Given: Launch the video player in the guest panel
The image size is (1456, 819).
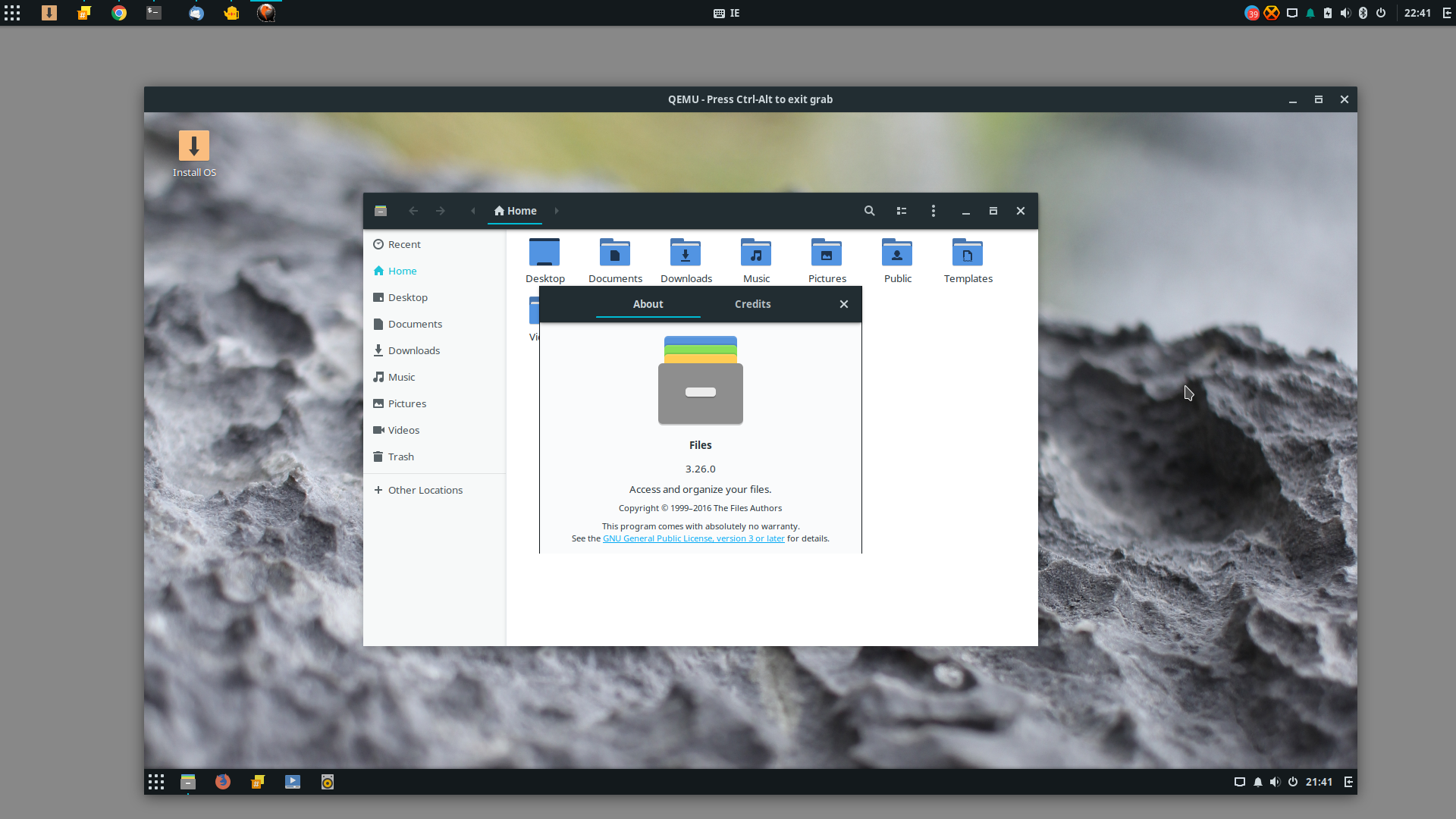Looking at the screenshot, I should (293, 782).
